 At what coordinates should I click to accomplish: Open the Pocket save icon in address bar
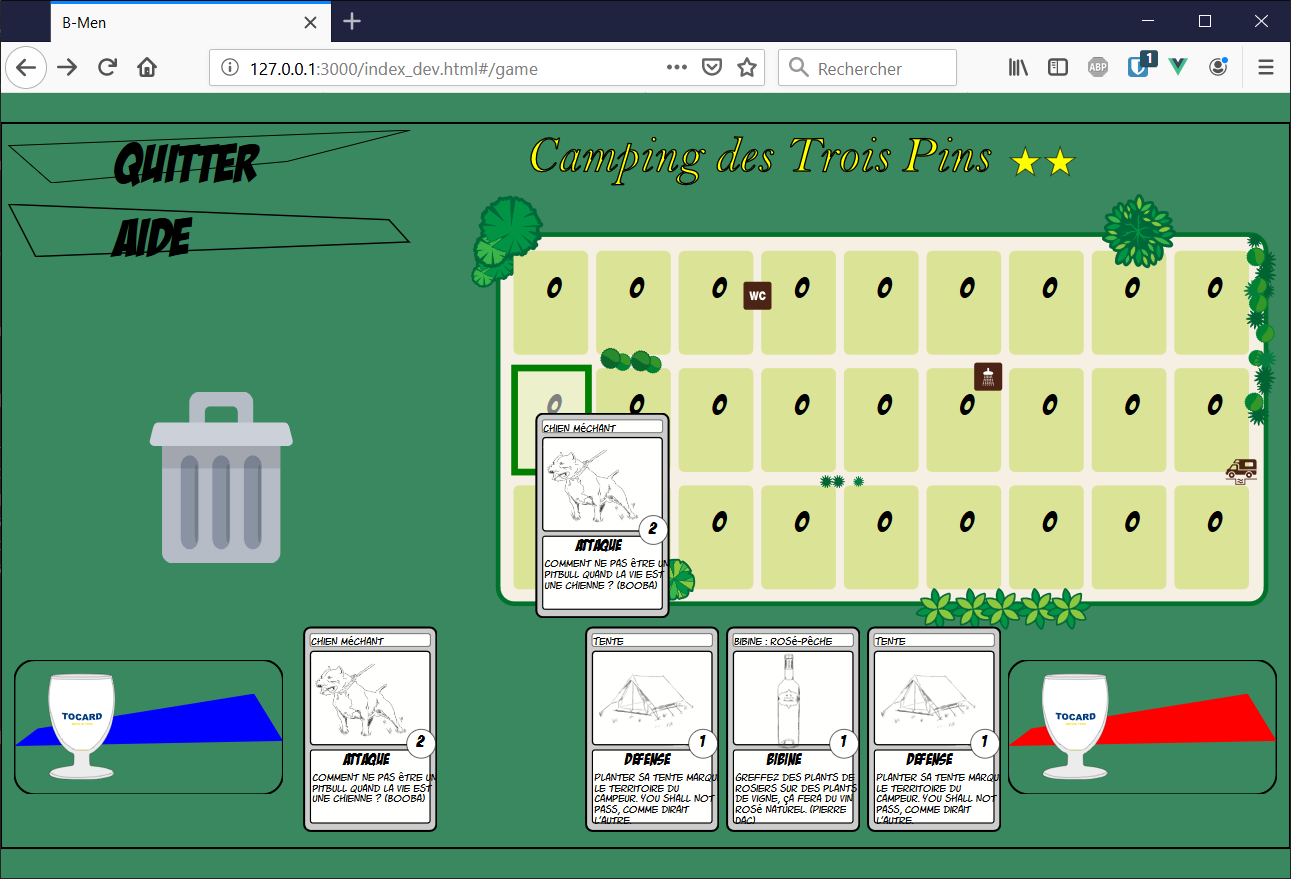pos(712,68)
